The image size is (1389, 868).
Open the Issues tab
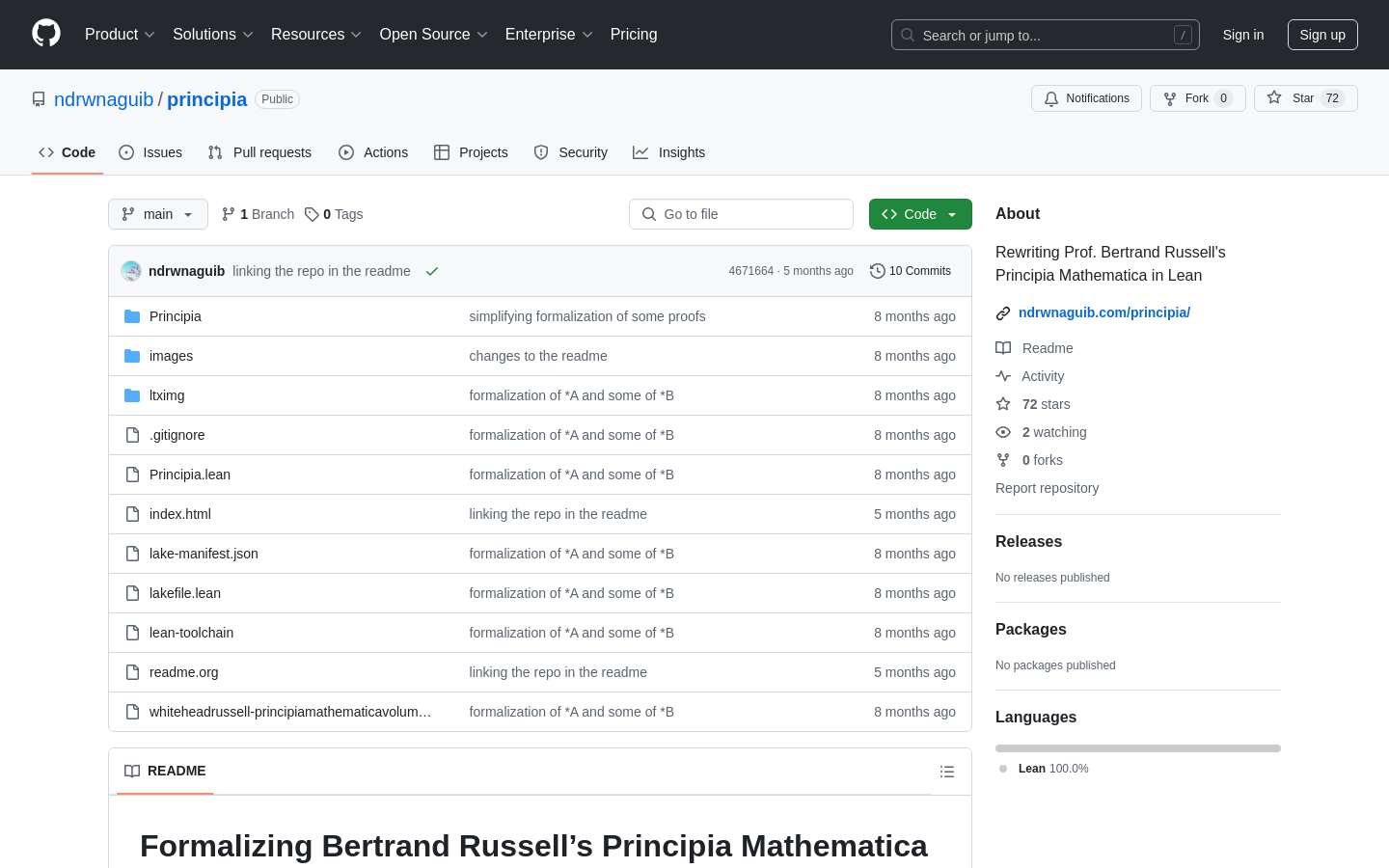pos(150,152)
